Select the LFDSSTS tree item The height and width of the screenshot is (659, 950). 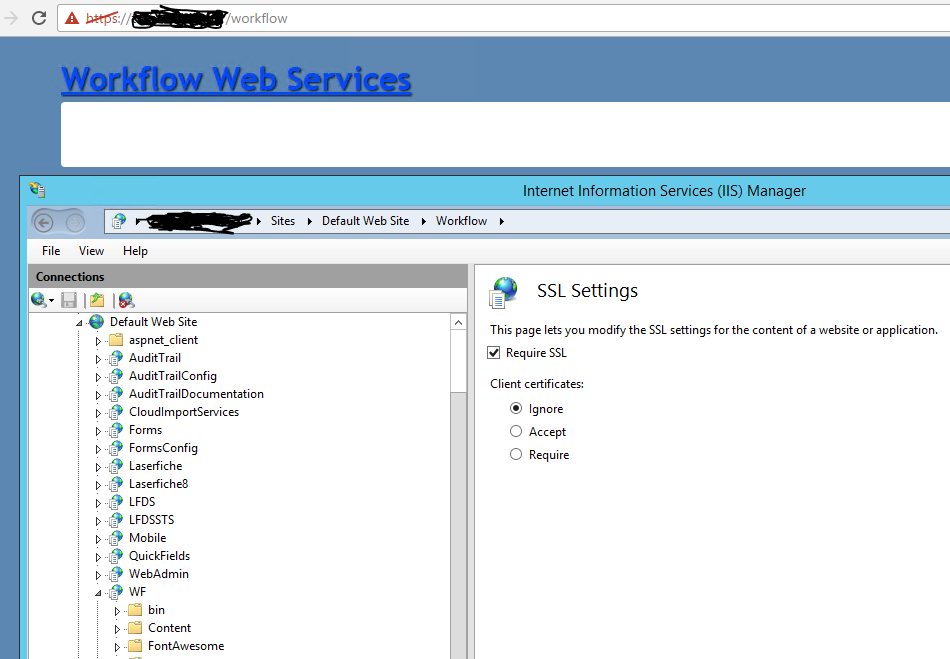pyautogui.click(x=151, y=520)
